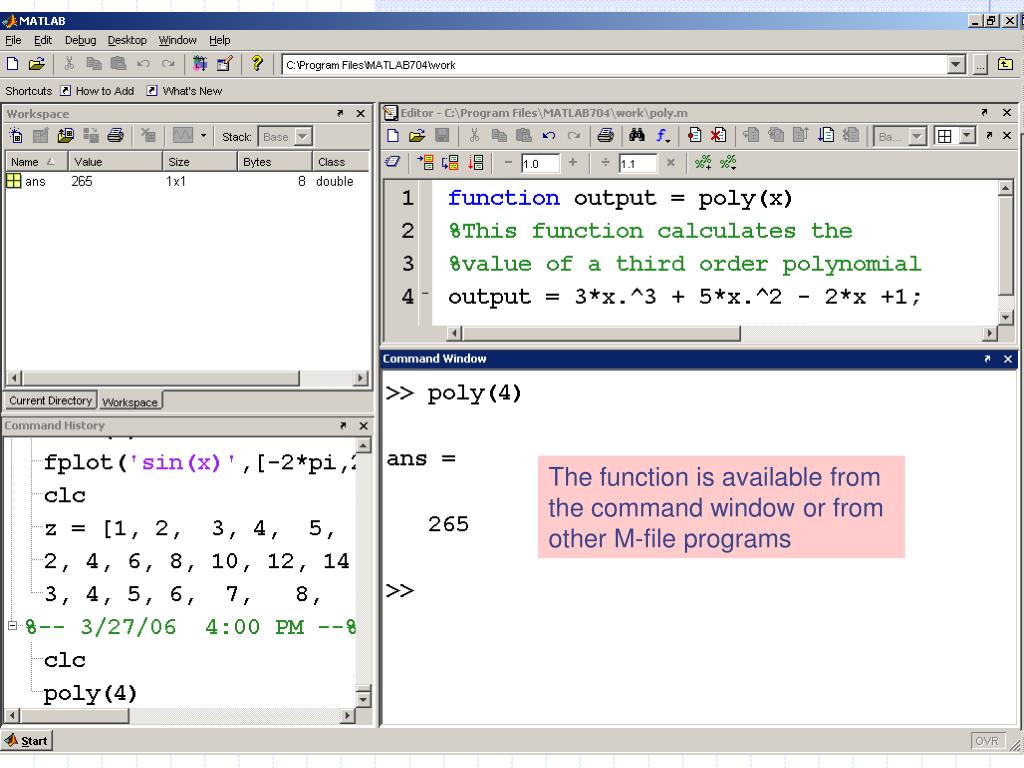
Task: Switch to the Workspace tab
Action: click(129, 402)
